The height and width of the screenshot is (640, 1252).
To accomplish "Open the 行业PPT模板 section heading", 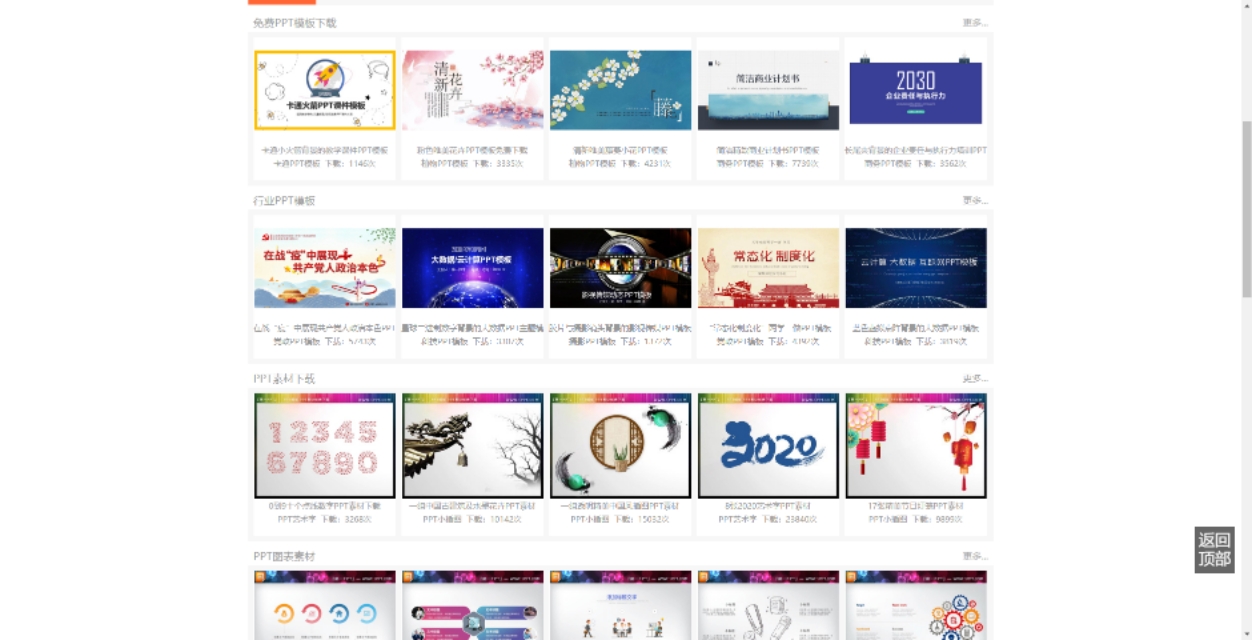I will click(x=284, y=200).
